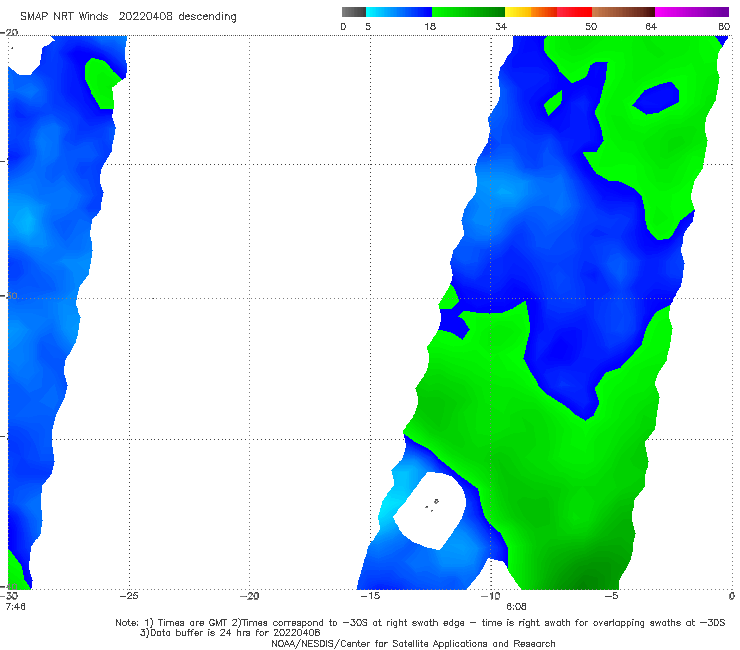The width and height of the screenshot is (740, 650).
Task: Click the color bar label "5"
Action: click(x=368, y=27)
